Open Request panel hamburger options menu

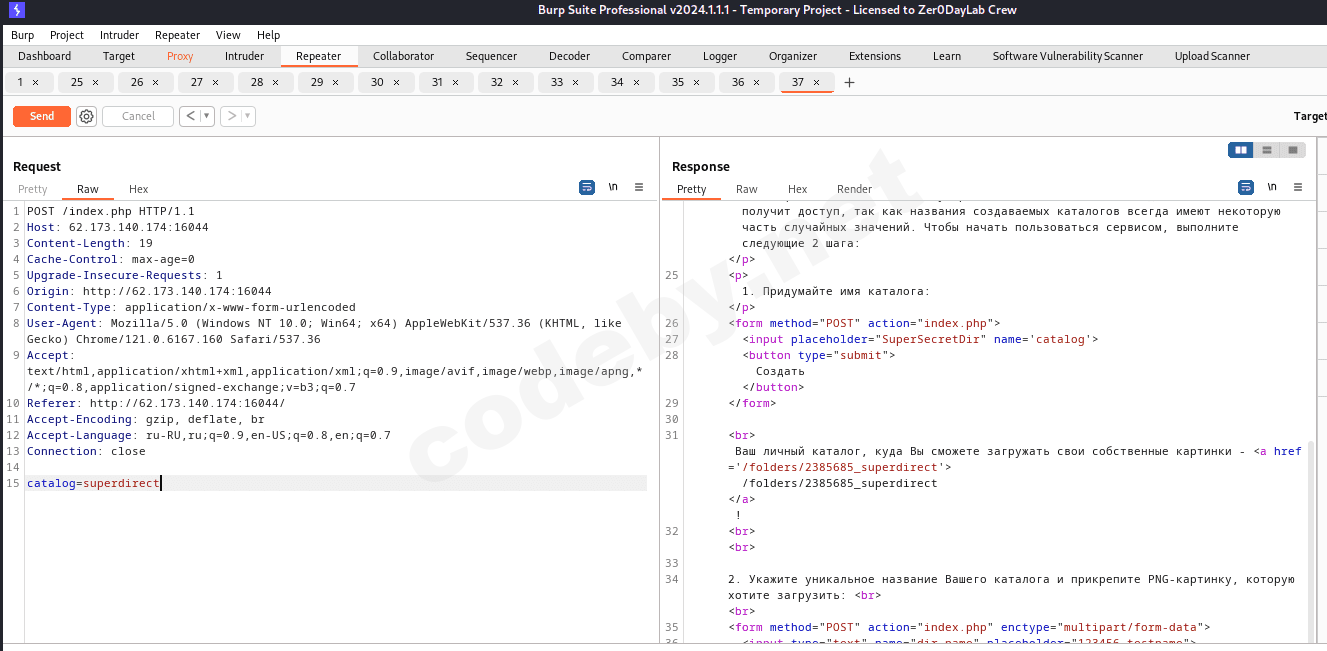coord(639,187)
